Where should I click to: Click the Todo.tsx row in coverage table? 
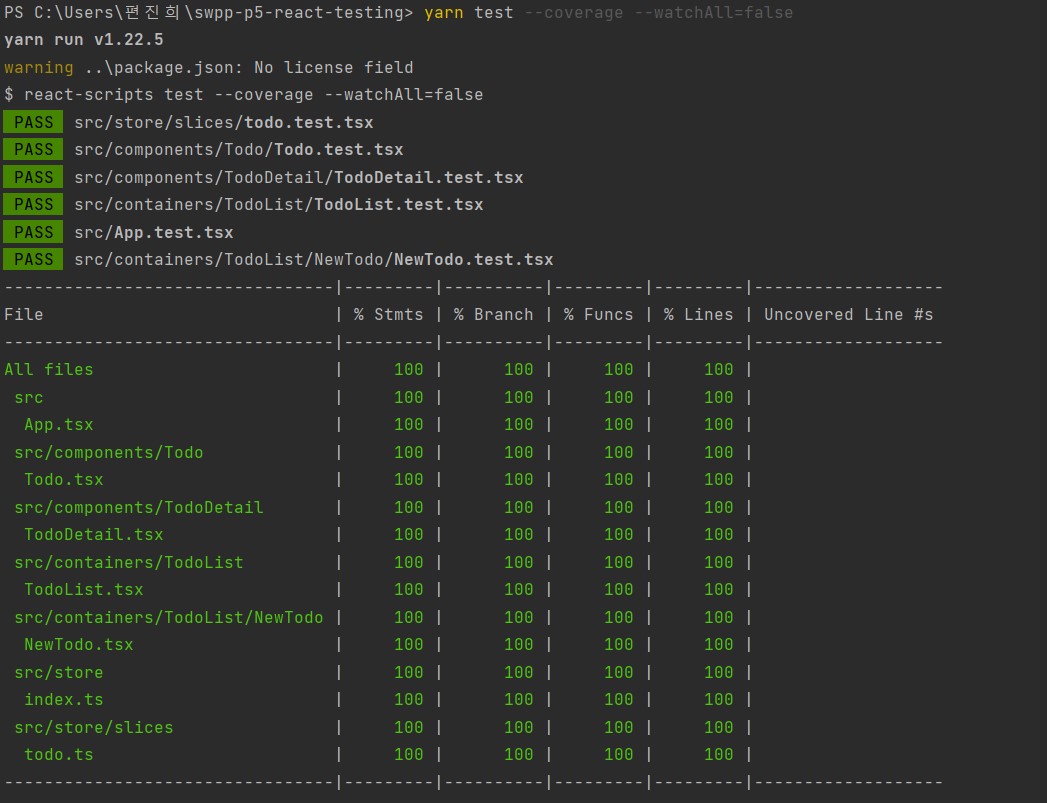64,480
